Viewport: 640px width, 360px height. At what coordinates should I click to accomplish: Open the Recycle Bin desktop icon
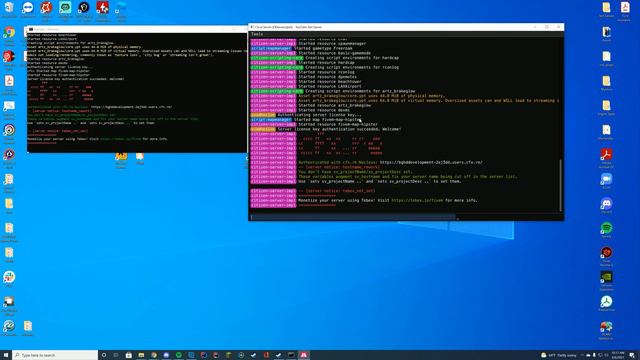point(9,8)
